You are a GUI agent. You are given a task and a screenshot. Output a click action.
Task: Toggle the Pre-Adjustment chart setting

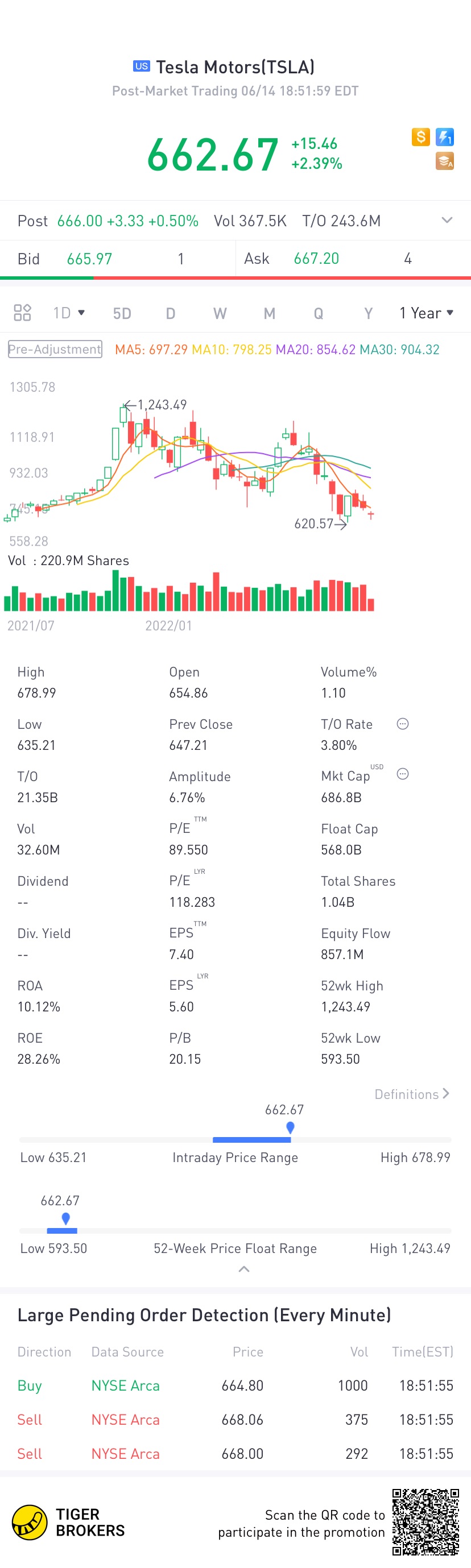(55, 350)
